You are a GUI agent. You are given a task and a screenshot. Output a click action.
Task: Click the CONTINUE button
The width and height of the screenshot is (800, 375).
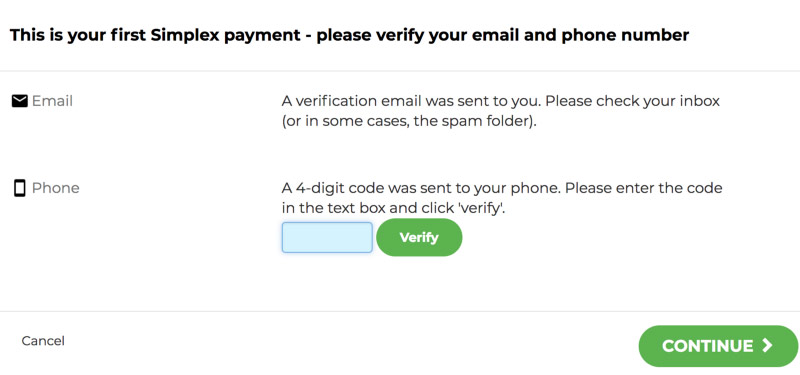pos(718,346)
